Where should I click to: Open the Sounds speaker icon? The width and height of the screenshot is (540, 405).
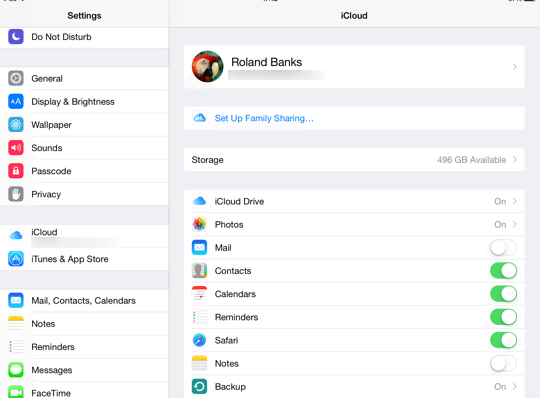pyautogui.click(x=16, y=148)
